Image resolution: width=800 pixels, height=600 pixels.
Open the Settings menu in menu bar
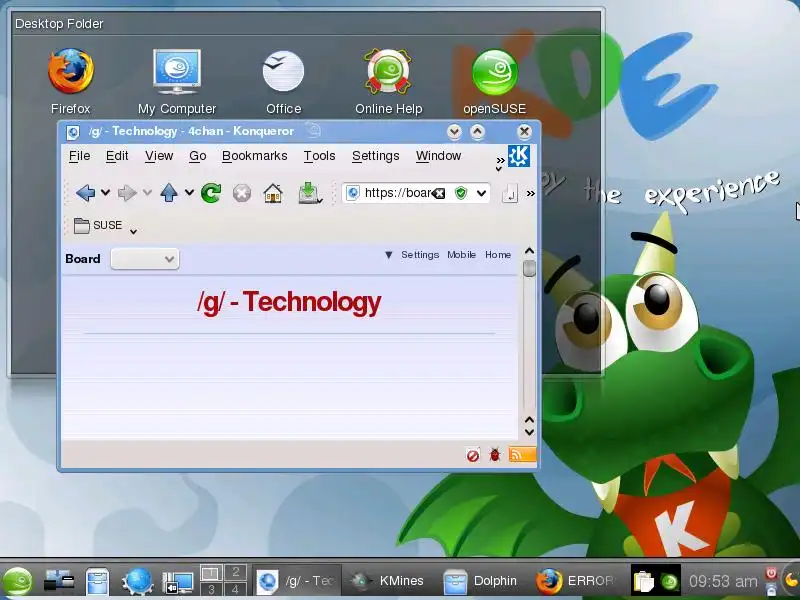point(376,156)
